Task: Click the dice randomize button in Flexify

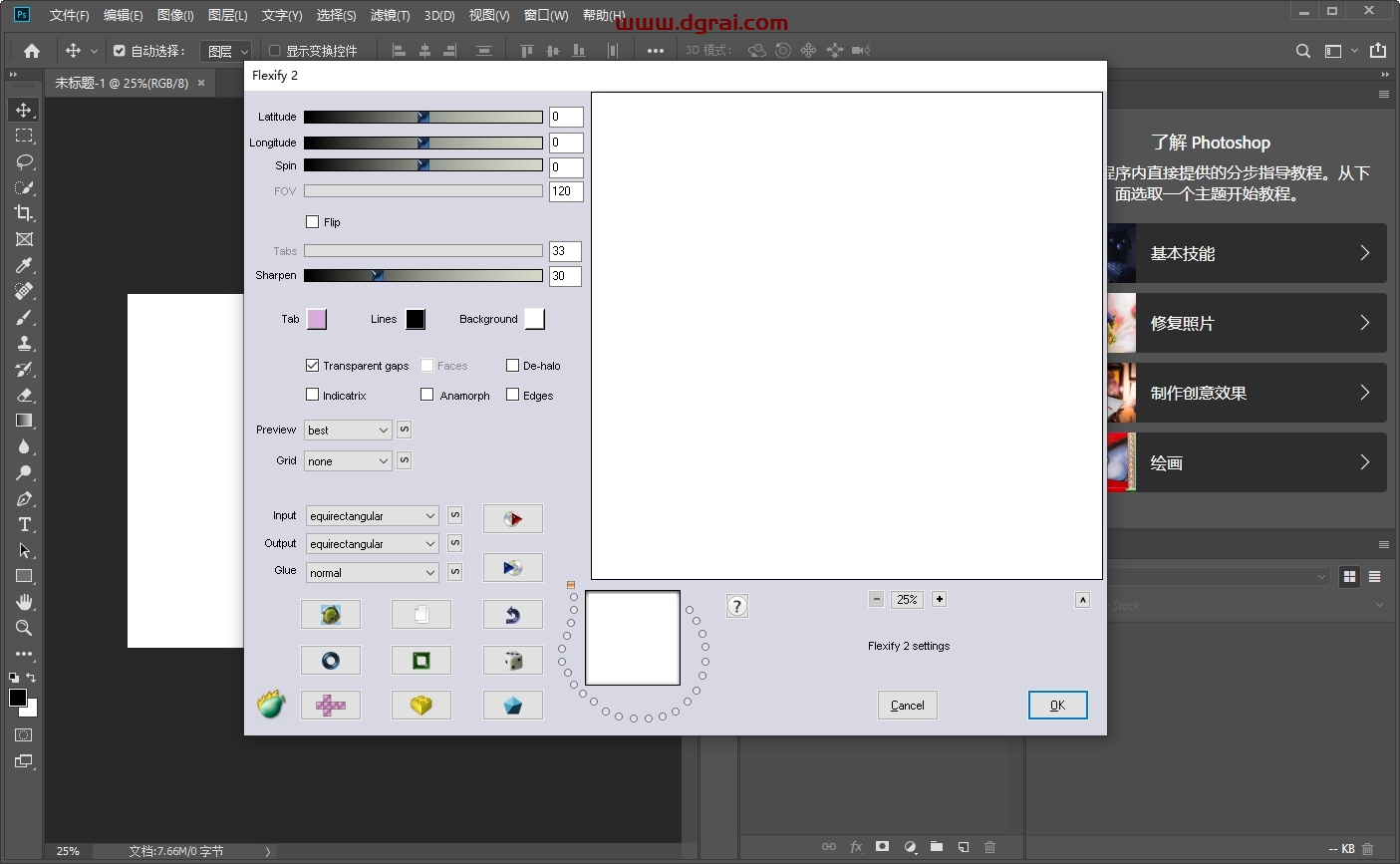Action: [512, 660]
